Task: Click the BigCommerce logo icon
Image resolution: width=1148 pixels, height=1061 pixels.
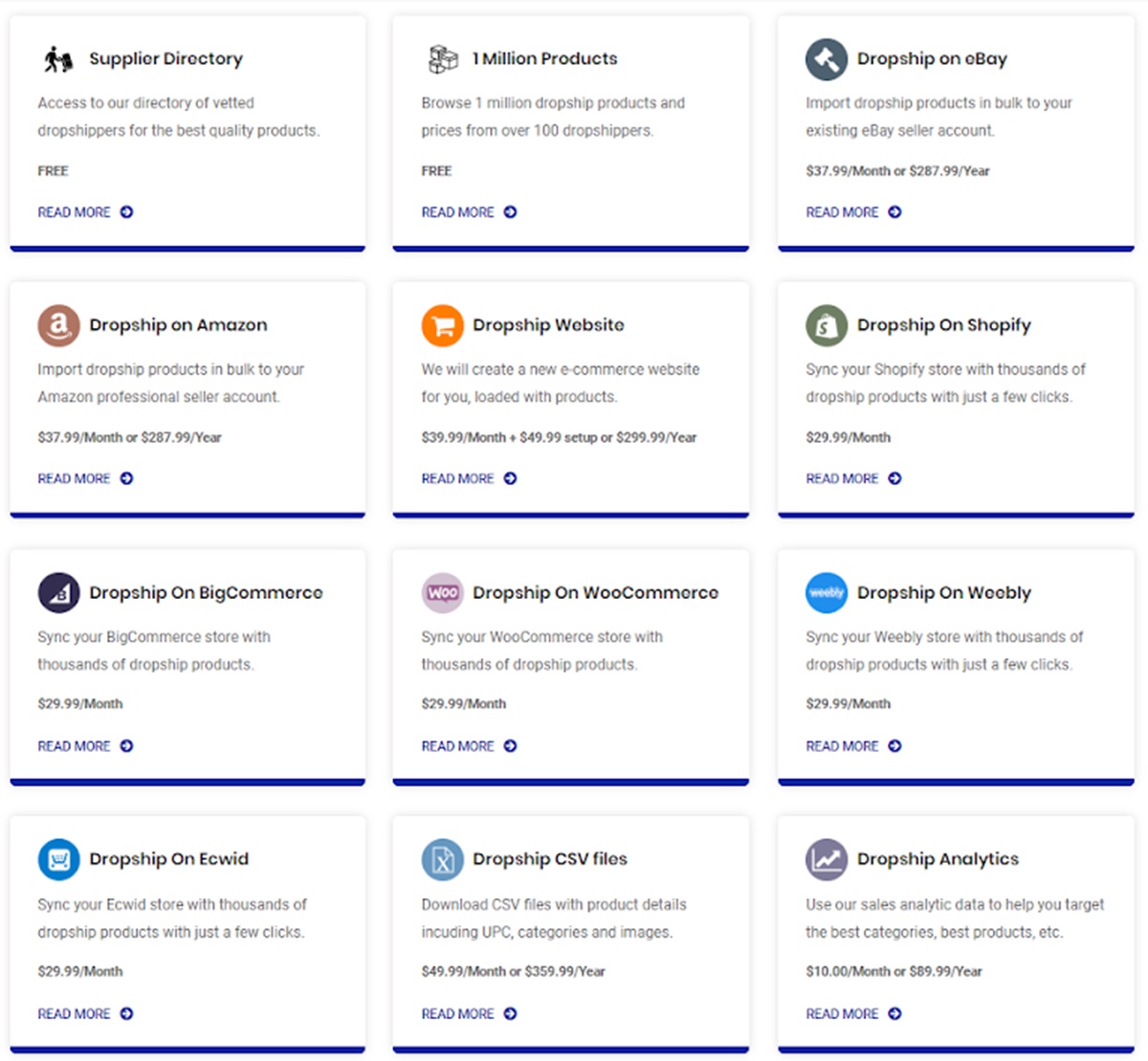Action: coord(58,593)
